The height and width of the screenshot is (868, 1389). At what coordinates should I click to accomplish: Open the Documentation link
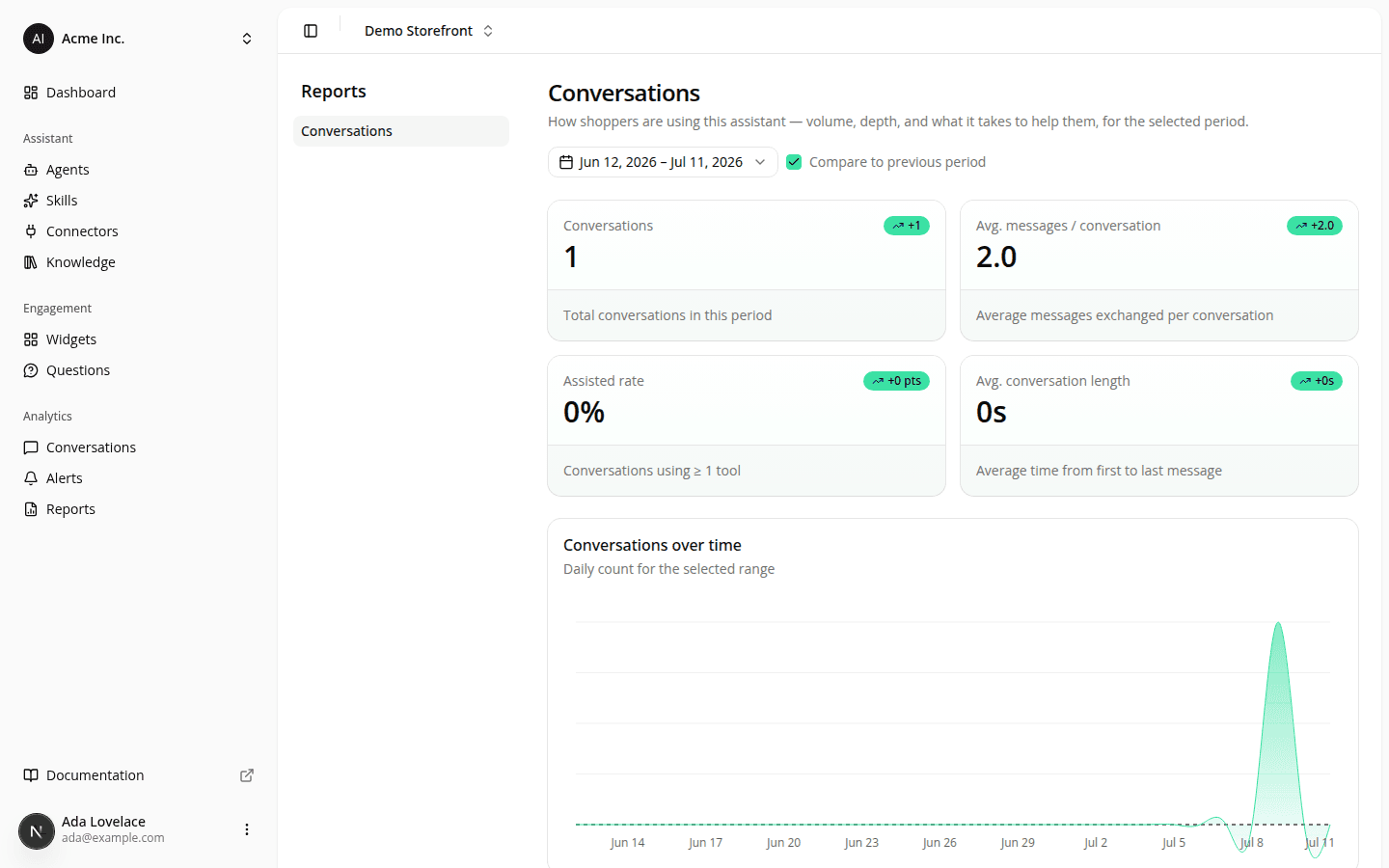(x=139, y=775)
